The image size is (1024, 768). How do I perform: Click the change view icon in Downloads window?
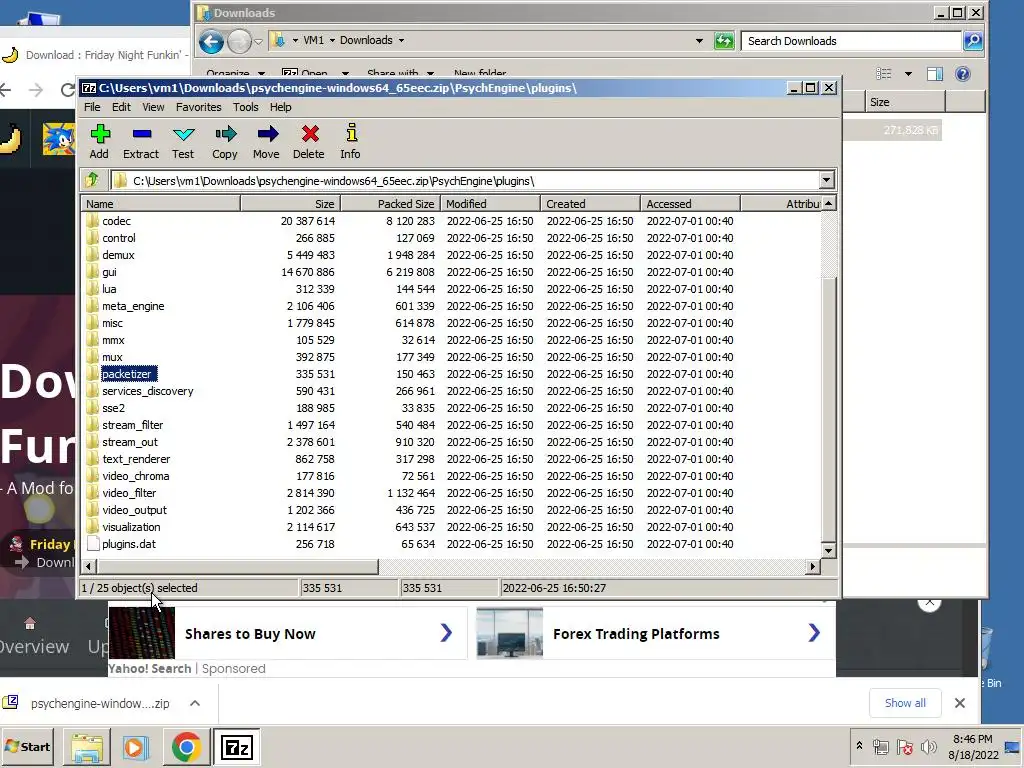tap(884, 74)
